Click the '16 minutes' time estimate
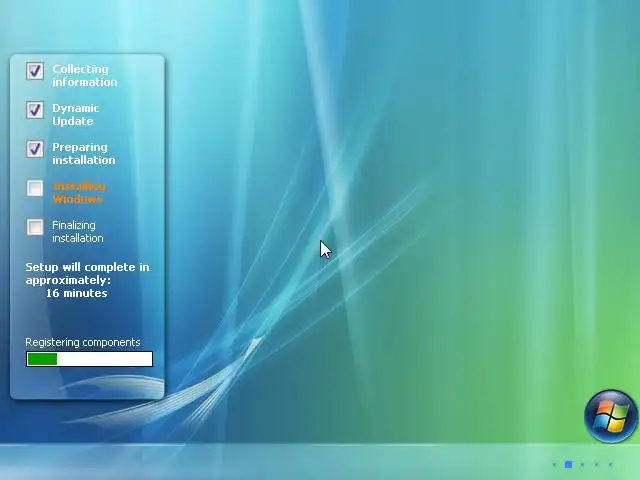 pyautogui.click(x=77, y=293)
